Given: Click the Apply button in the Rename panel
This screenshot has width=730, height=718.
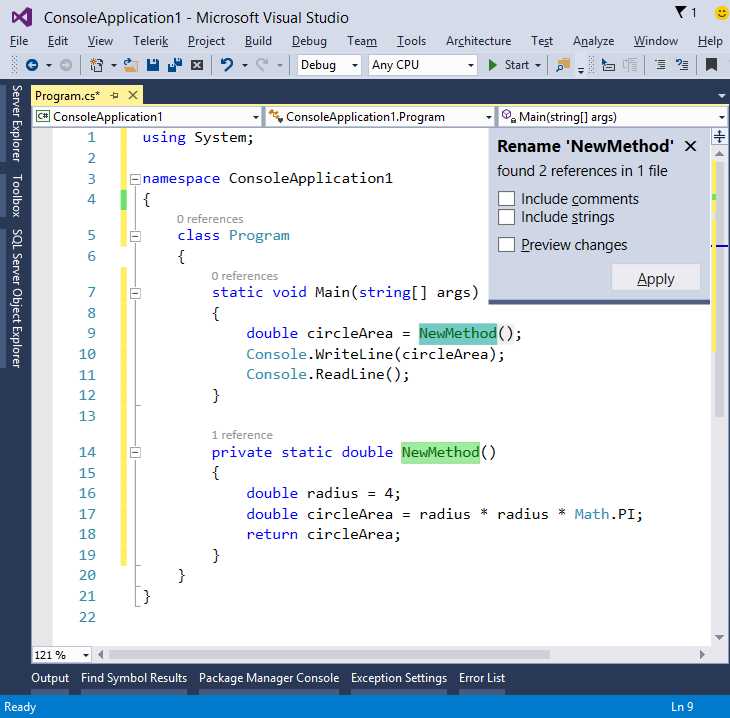Looking at the screenshot, I should point(656,278).
